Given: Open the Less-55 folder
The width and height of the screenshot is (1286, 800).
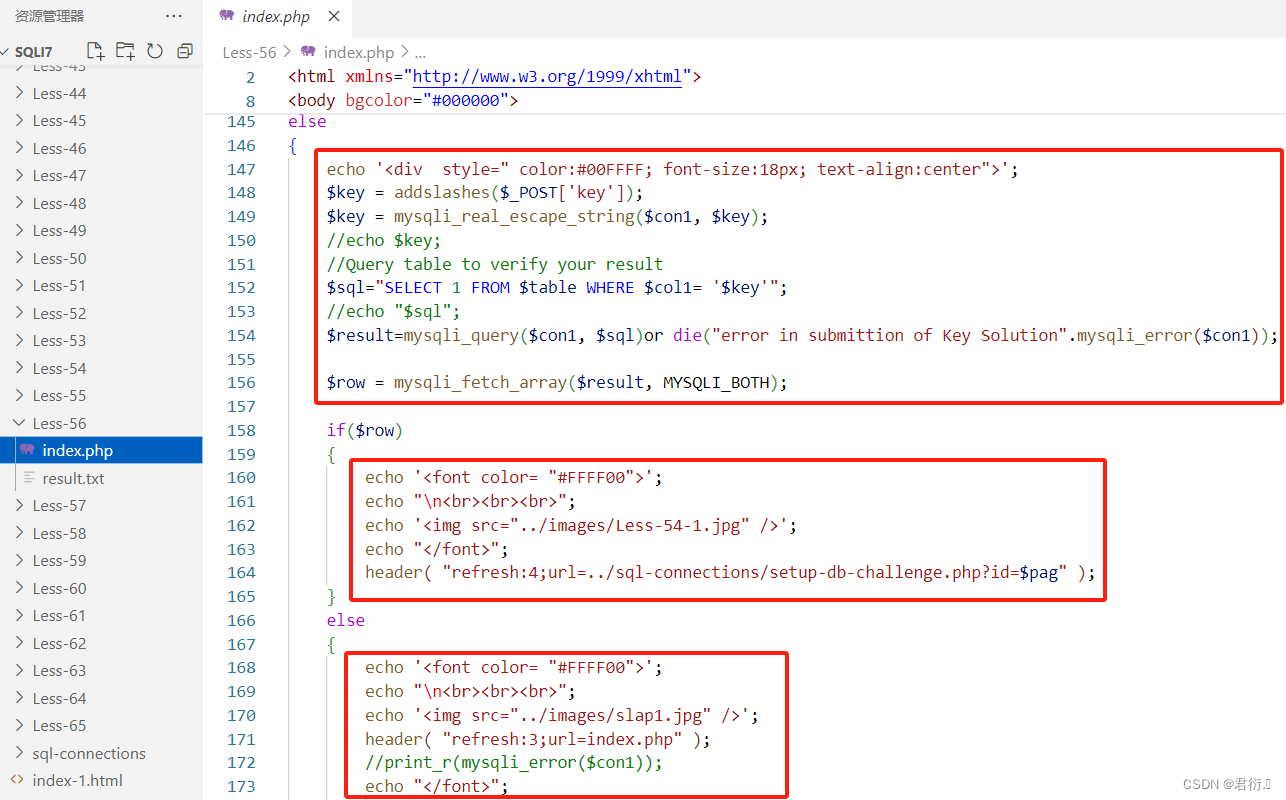Looking at the screenshot, I should coord(101,395).
